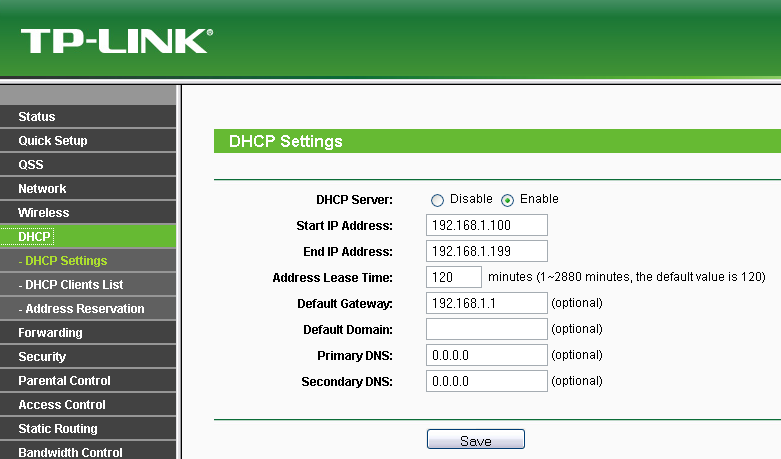Click the Secondary DNS field
Screen dimensions: 781x459
tap(487, 381)
